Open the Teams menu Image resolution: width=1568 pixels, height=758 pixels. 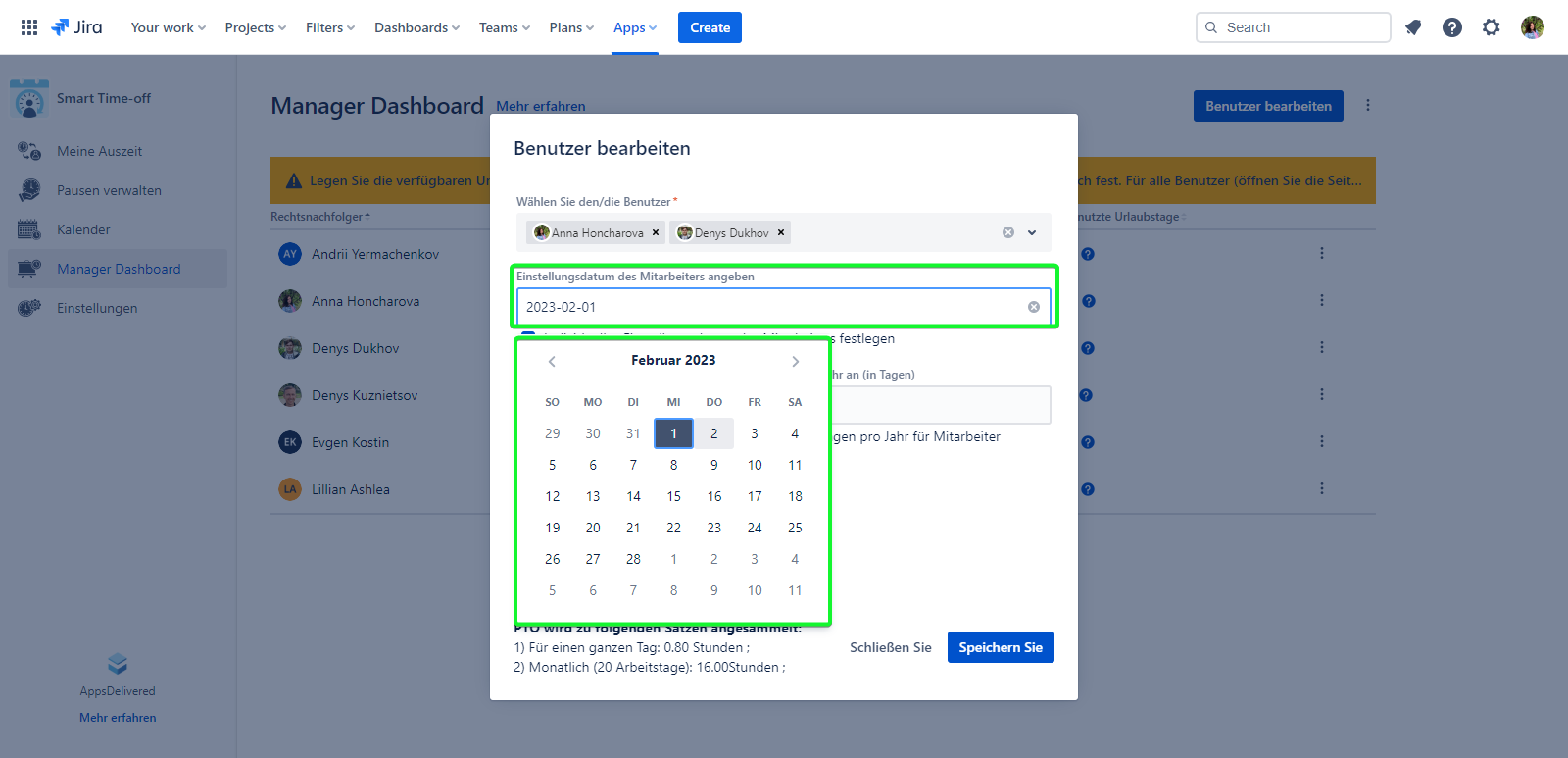[x=504, y=27]
